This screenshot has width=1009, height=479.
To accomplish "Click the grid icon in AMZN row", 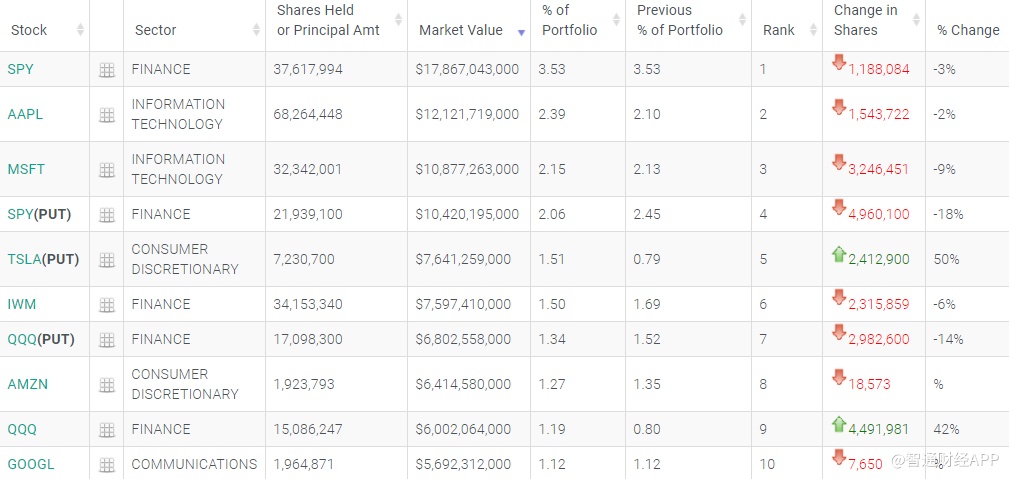I will tap(107, 385).
